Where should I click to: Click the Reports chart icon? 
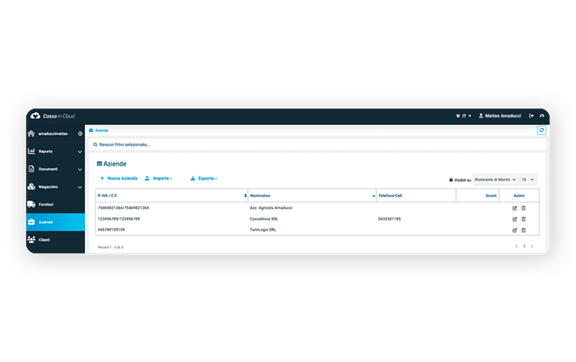pos(31,151)
